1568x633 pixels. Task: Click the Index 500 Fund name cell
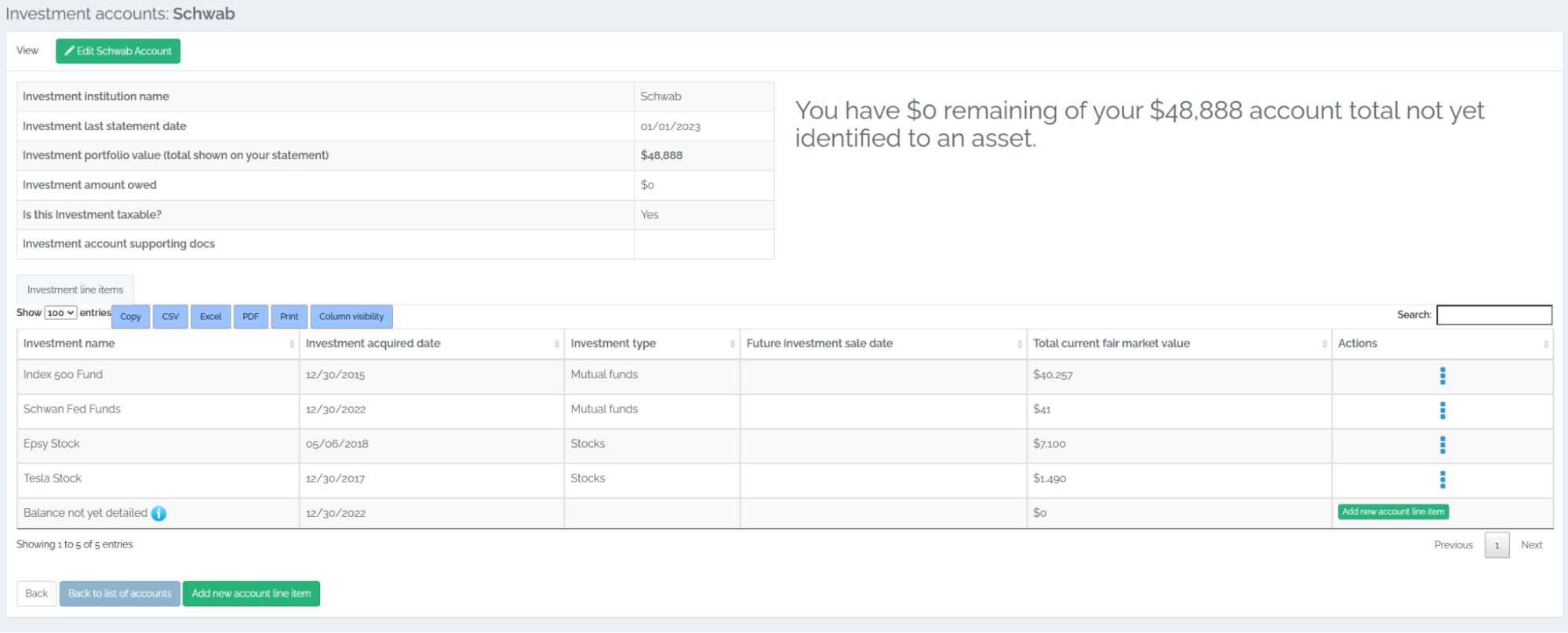158,376
